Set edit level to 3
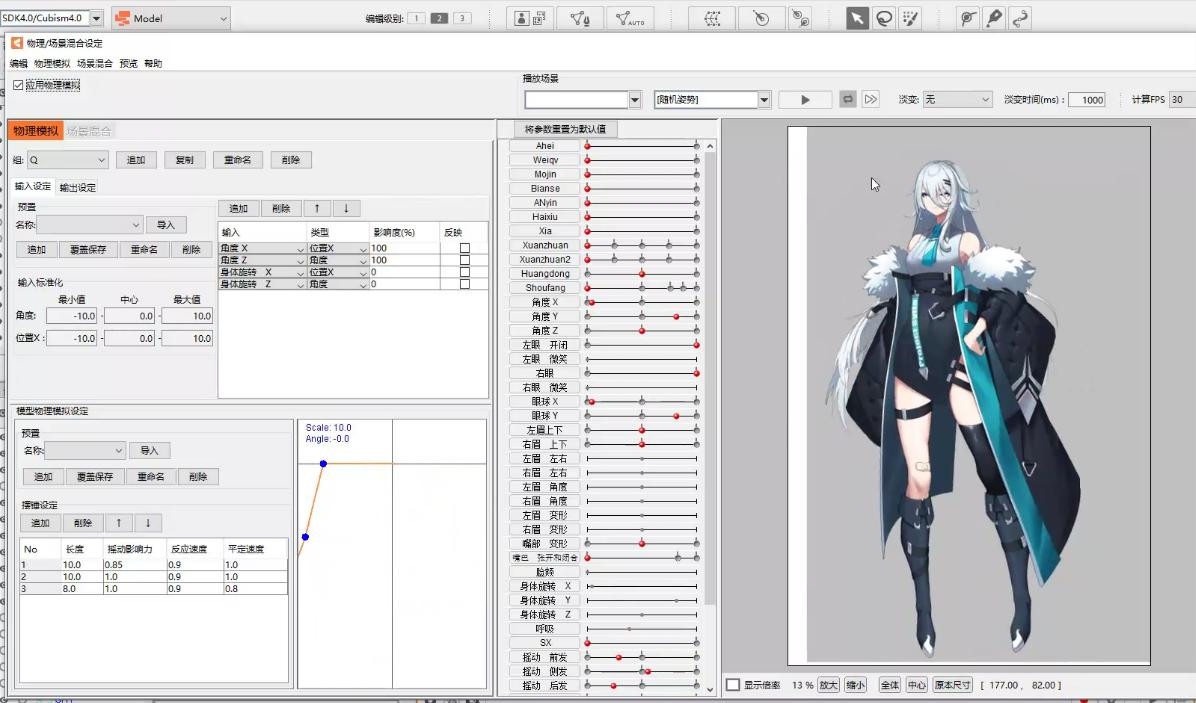 [x=462, y=18]
